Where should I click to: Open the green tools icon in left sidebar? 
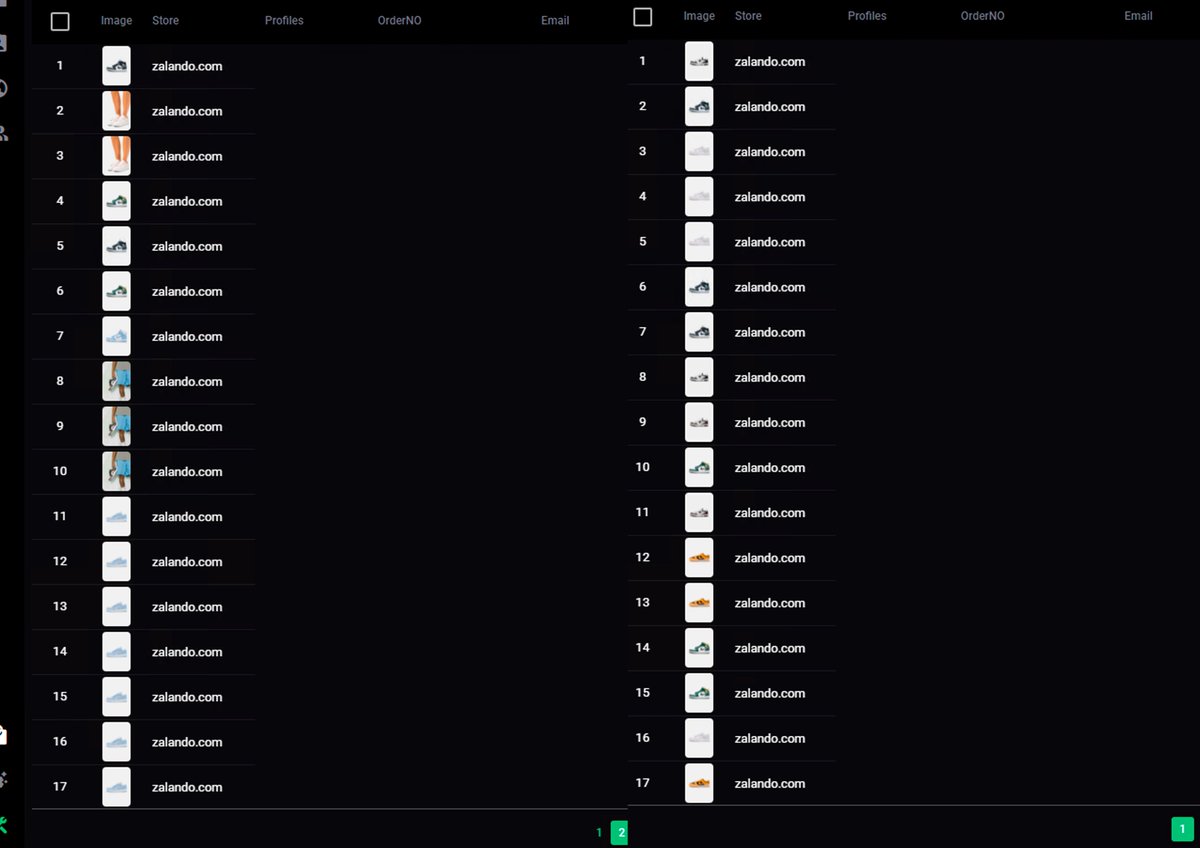(x=3, y=826)
